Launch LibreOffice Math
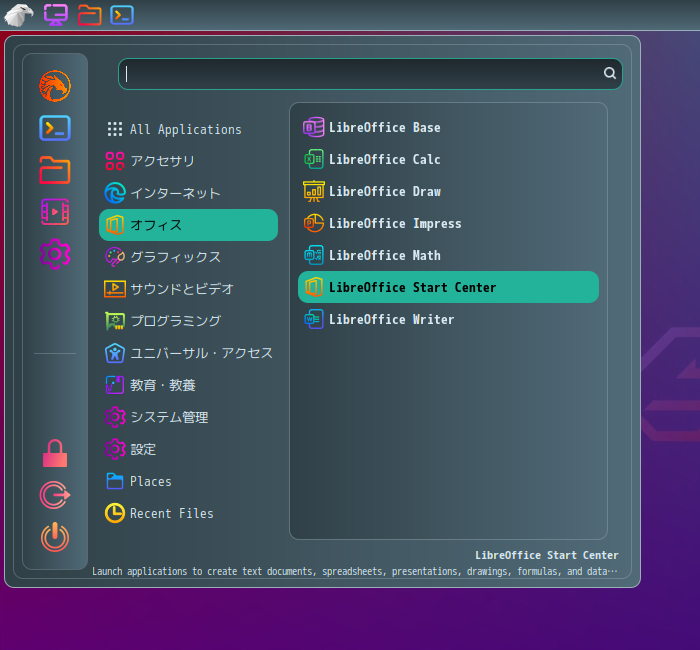 (448, 255)
